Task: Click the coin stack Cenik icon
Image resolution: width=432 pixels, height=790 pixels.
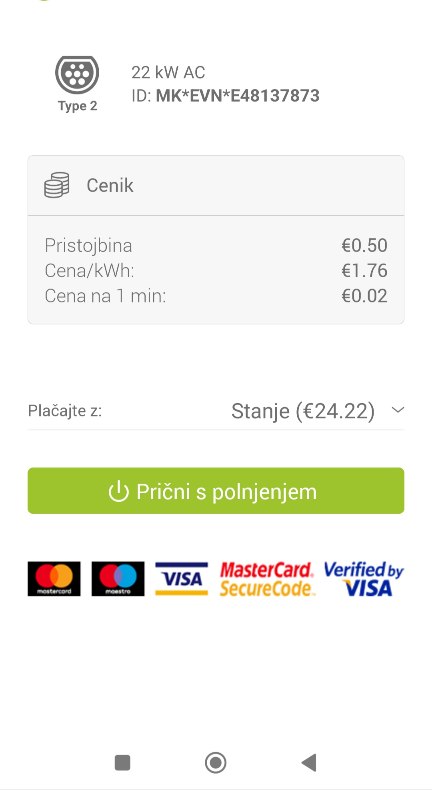Action: coord(56,185)
